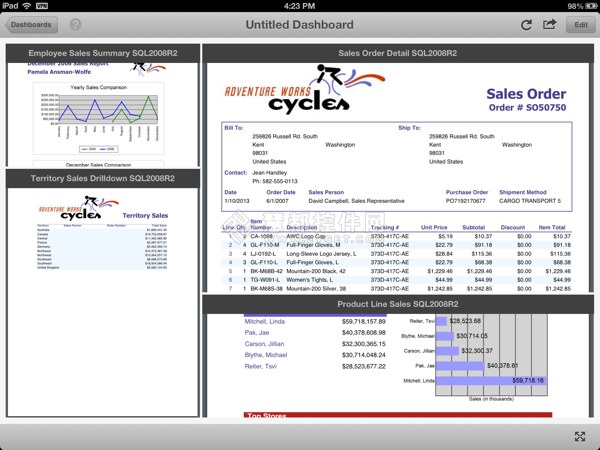Screen dimensions: 600x450
Task: Tap the 4:23 PM clock
Action: coord(300,6)
